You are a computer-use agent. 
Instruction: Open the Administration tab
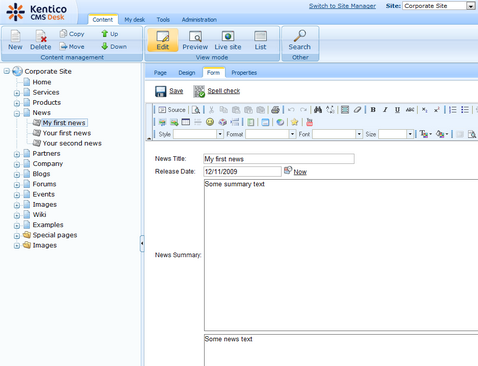199,20
